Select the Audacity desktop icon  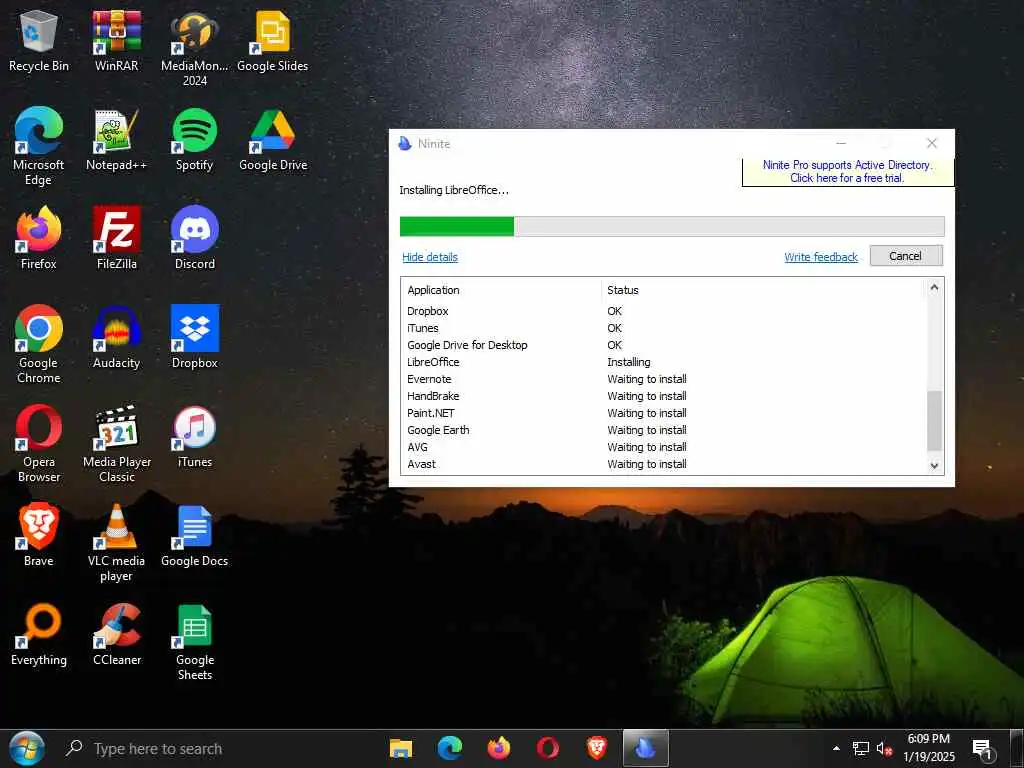pyautogui.click(x=116, y=338)
